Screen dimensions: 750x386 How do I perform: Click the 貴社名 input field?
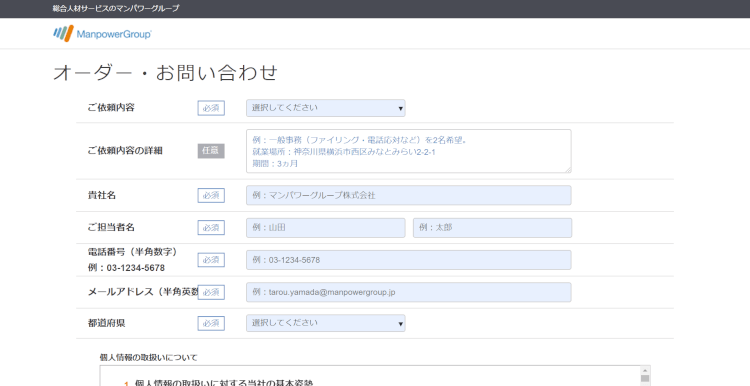pyautogui.click(x=408, y=195)
